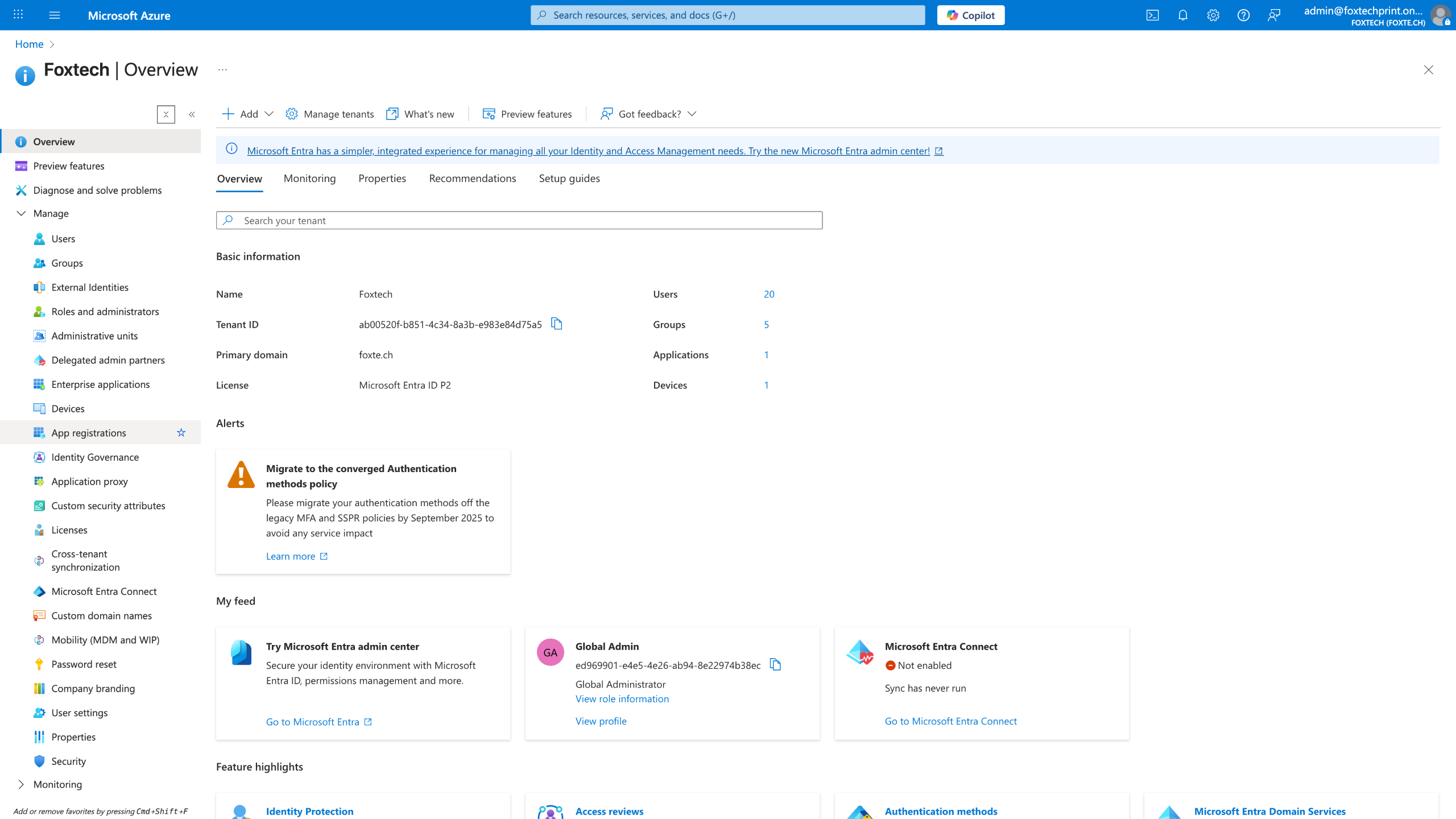The width and height of the screenshot is (1456, 819).
Task: Launch Copilot from the header
Action: (970, 15)
